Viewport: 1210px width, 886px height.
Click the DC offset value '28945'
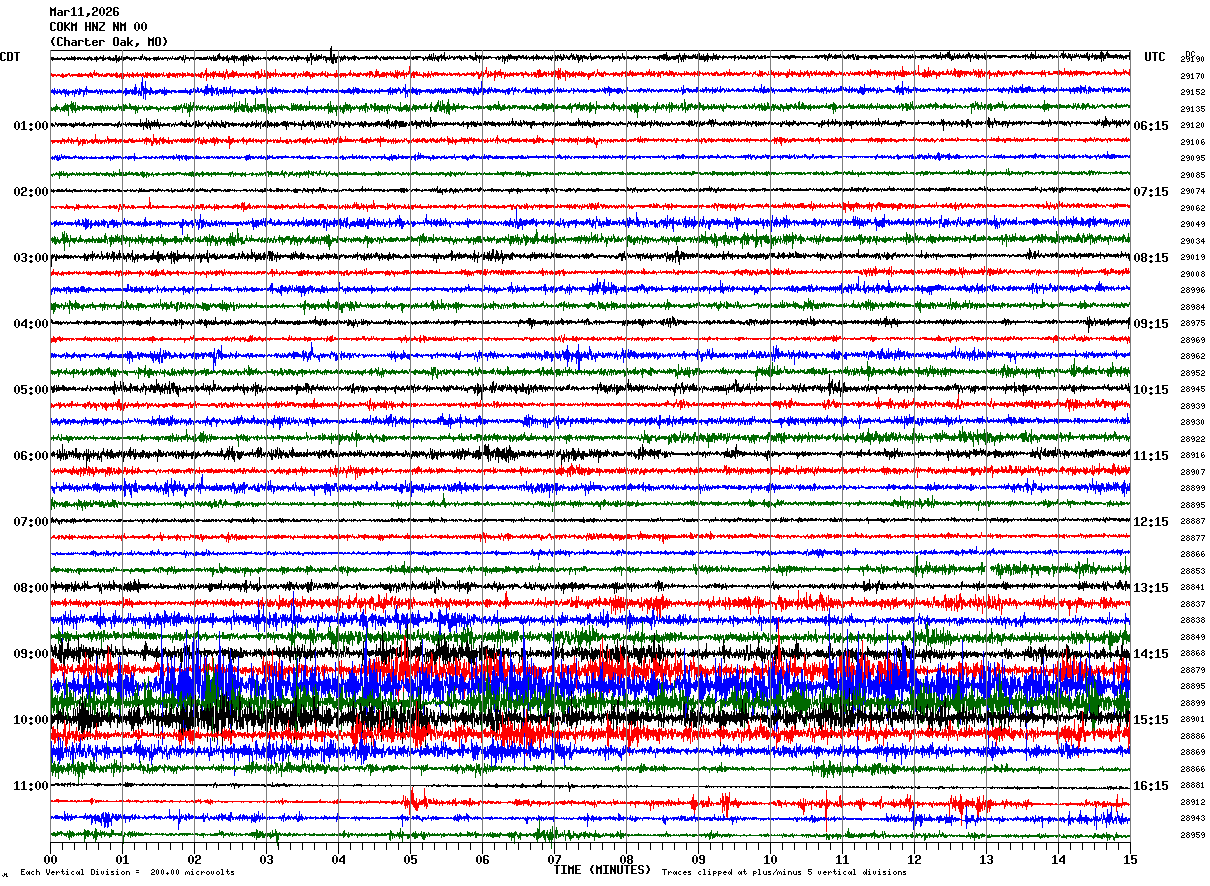pyautogui.click(x=1193, y=389)
